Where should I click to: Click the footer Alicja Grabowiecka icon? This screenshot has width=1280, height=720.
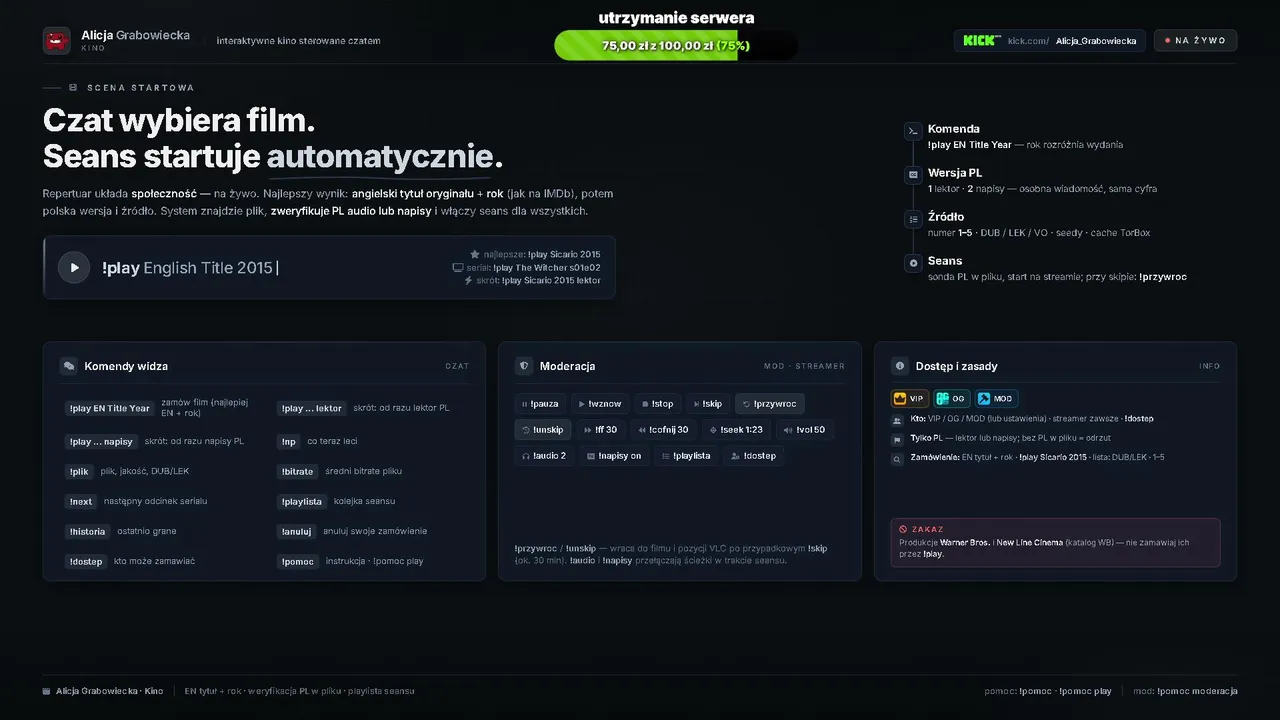[x=47, y=691]
